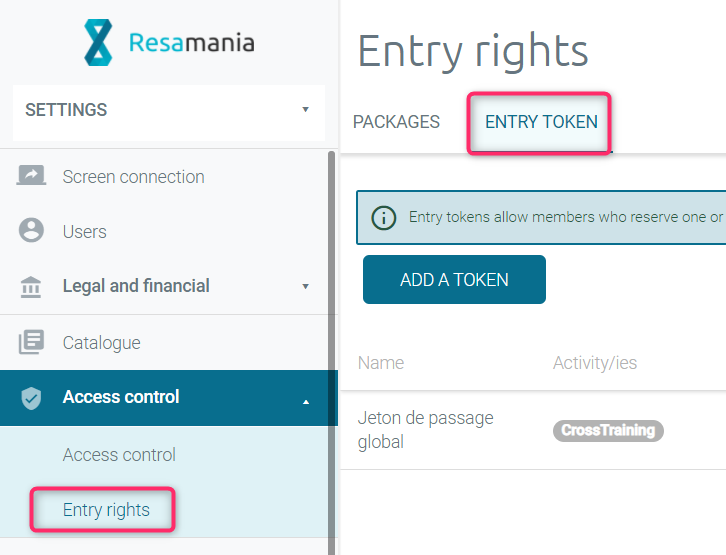726x555 pixels.
Task: Open the Catalogue menu item
Action: tap(101, 343)
